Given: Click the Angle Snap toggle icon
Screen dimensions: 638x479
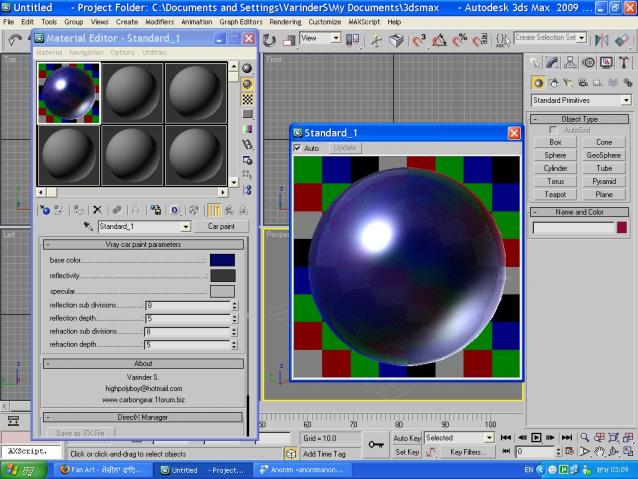Looking at the screenshot, I should [439, 40].
